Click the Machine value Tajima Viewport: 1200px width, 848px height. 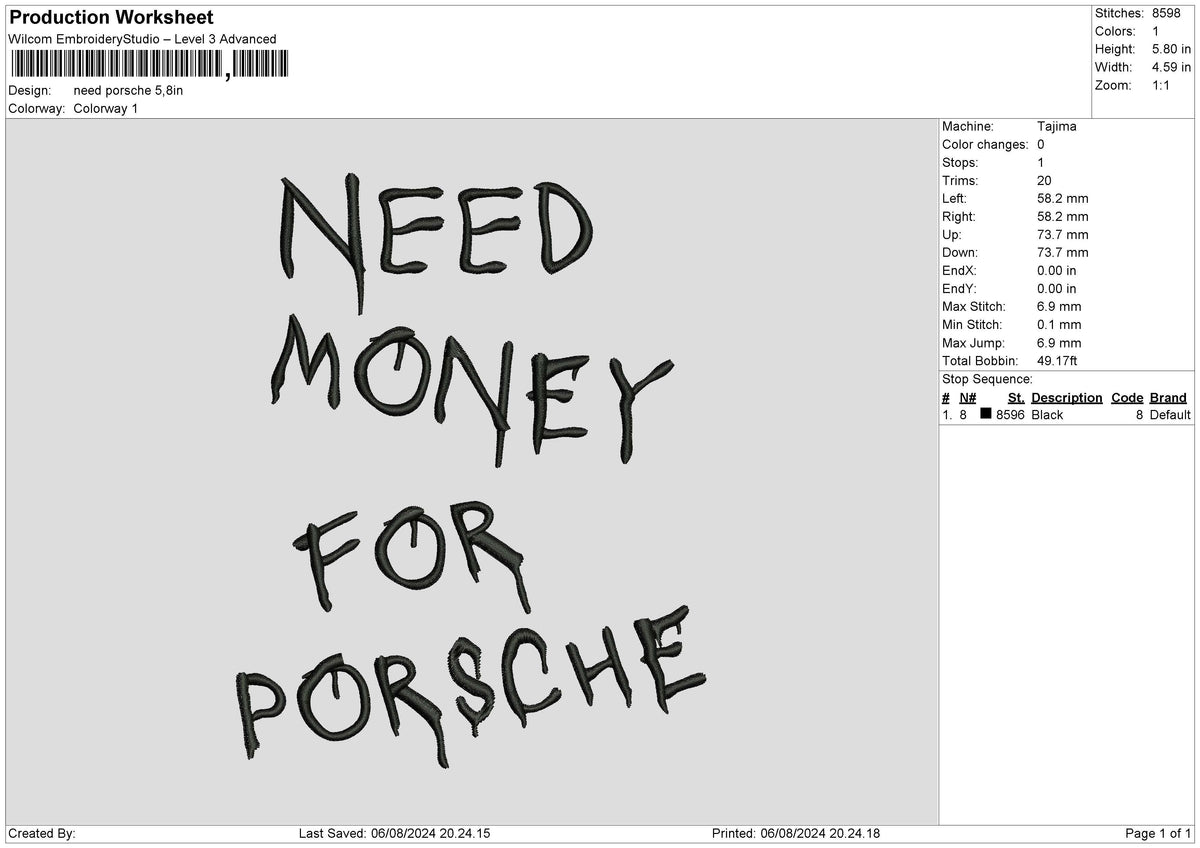pyautogui.click(x=1057, y=127)
